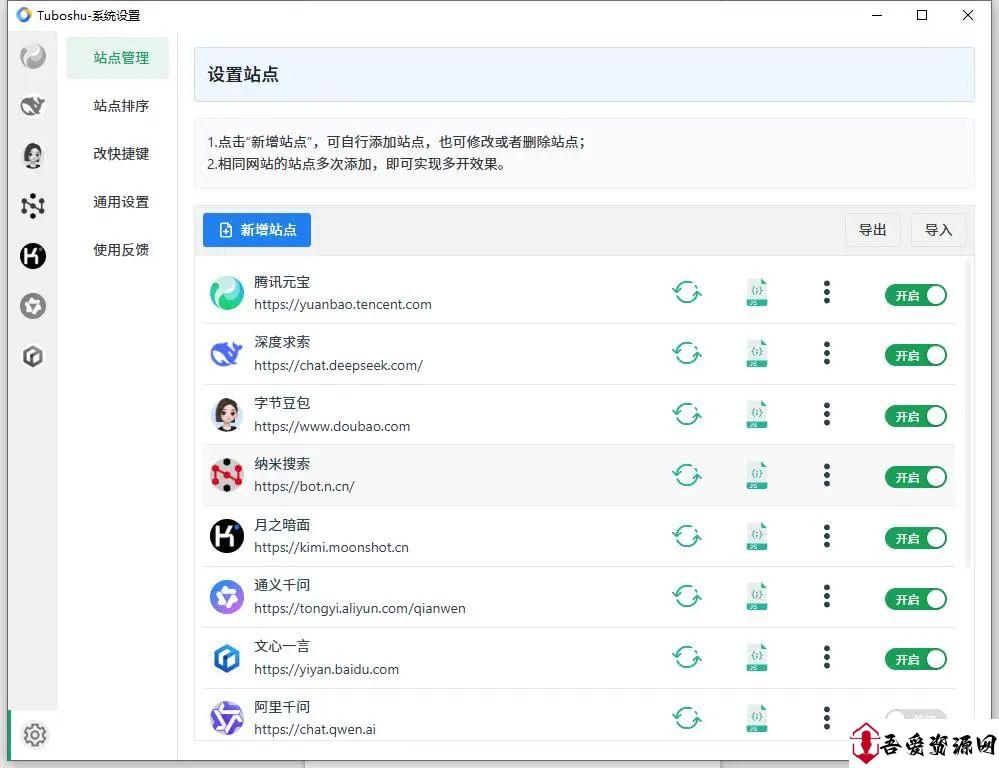Turn off 文心一言 site toggle
Viewport: 999px width, 768px height.
coord(916,660)
